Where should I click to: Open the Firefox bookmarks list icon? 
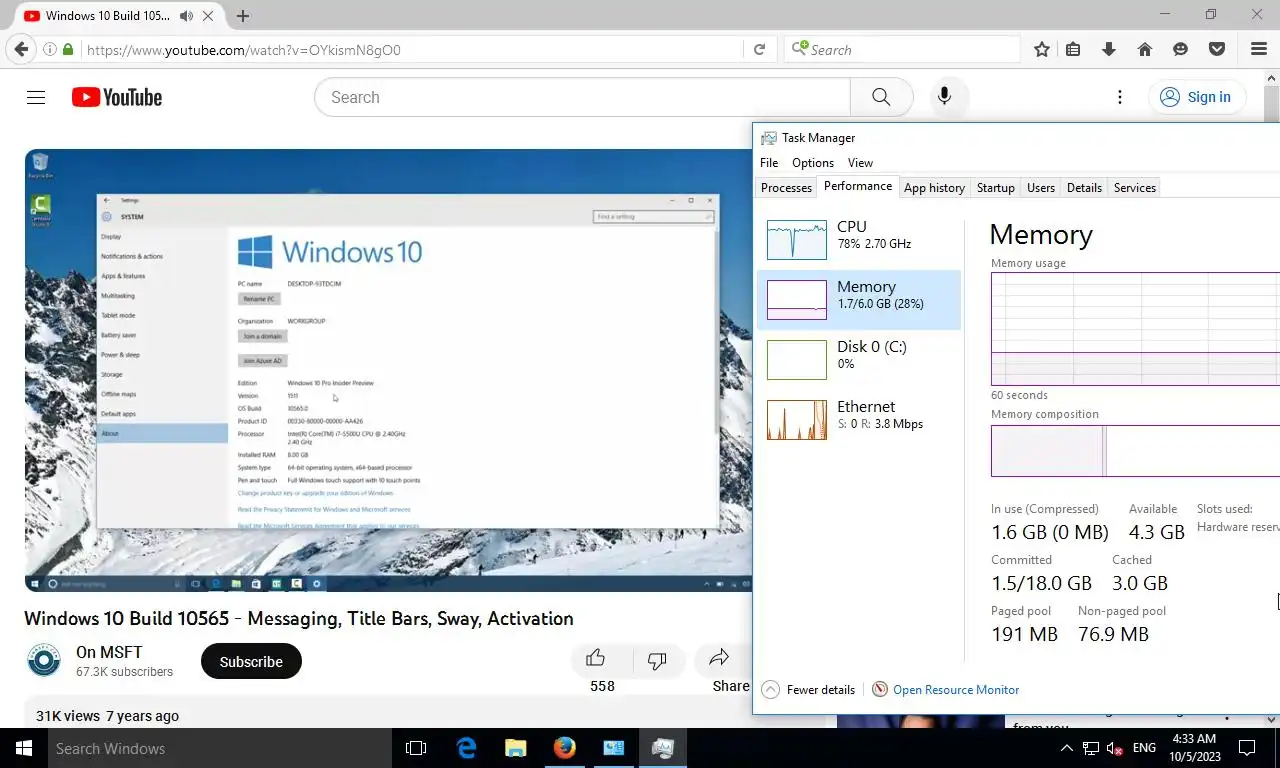1073,49
